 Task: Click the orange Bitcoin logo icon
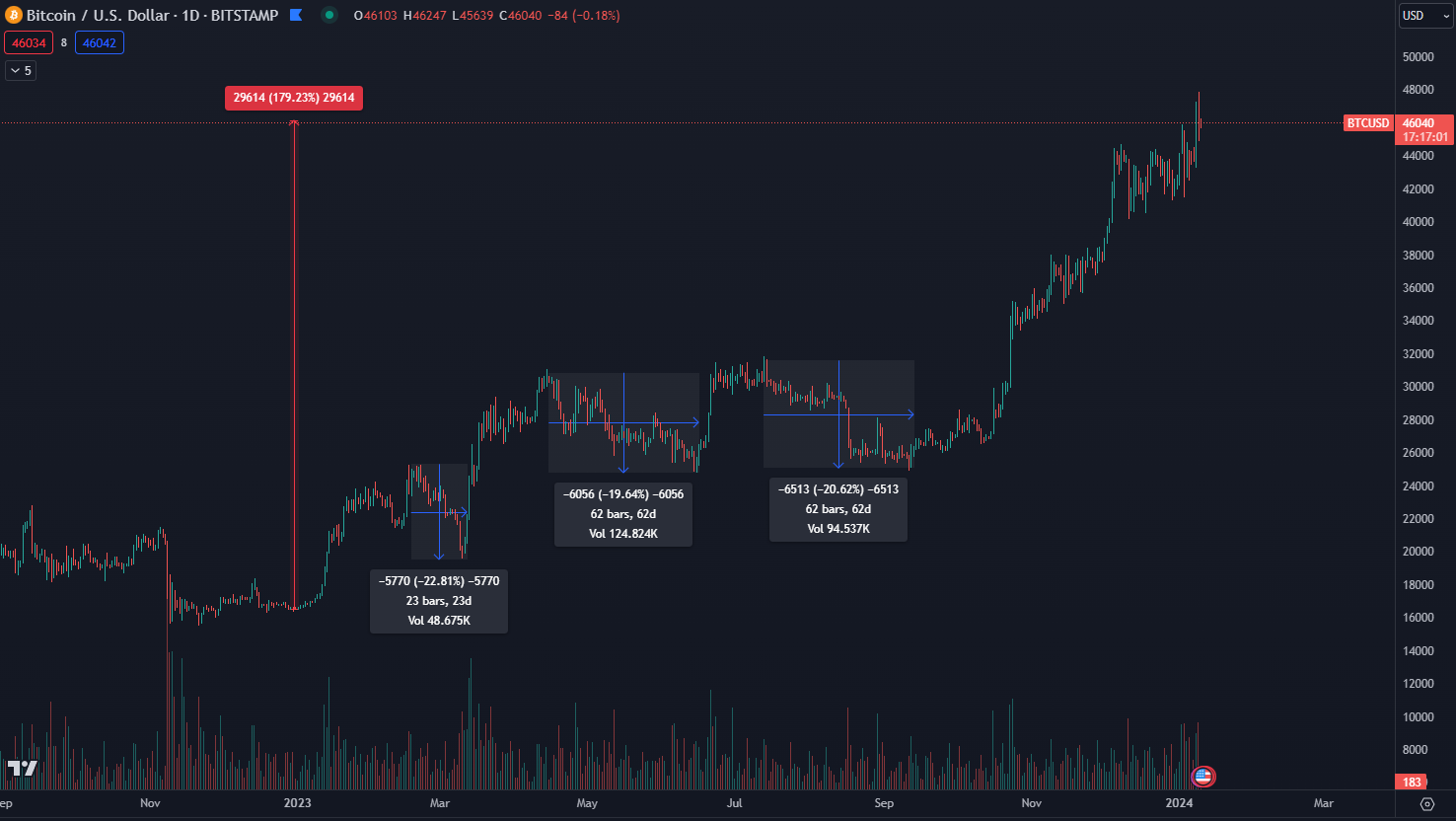coord(14,16)
